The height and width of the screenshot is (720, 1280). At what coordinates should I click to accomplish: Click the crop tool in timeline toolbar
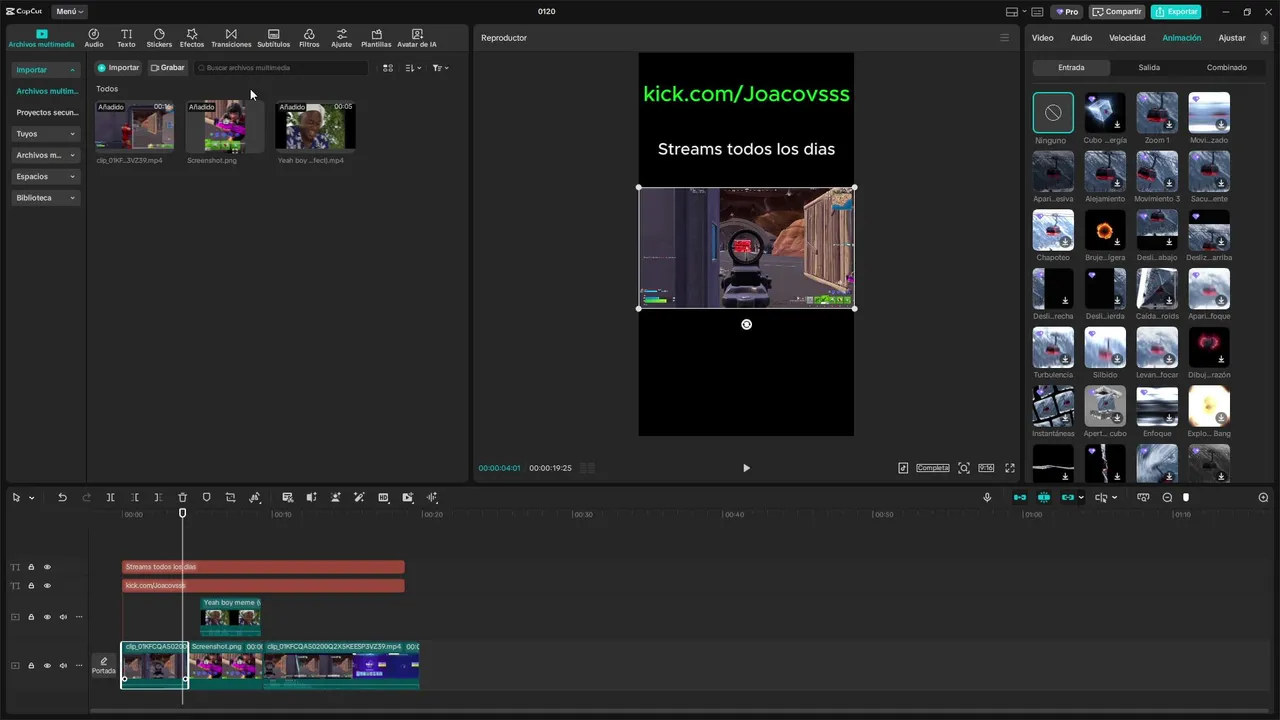(x=230, y=497)
